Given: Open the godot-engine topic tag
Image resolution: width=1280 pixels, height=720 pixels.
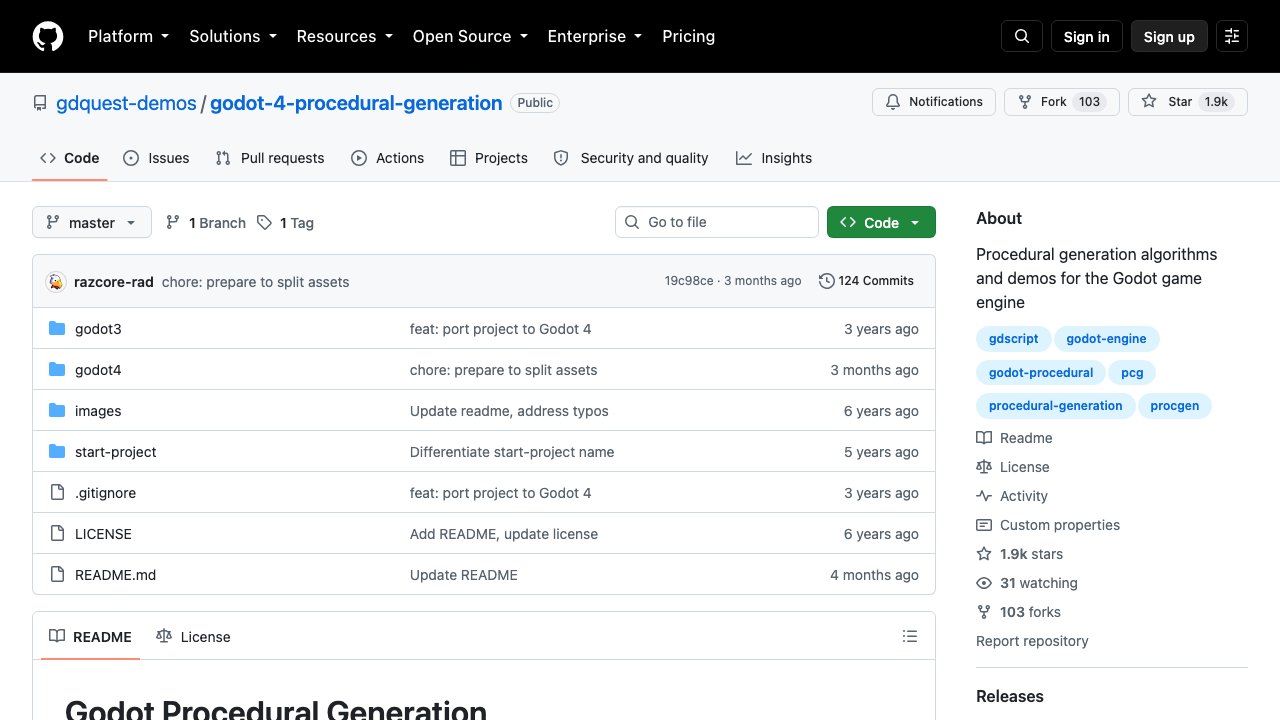Looking at the screenshot, I should pyautogui.click(x=1106, y=339).
